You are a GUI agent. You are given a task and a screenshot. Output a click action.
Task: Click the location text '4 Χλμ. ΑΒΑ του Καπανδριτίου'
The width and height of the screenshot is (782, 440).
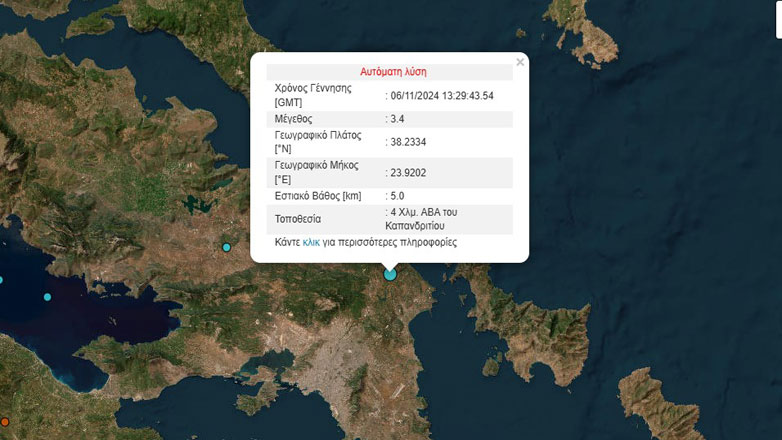pyautogui.click(x=422, y=219)
